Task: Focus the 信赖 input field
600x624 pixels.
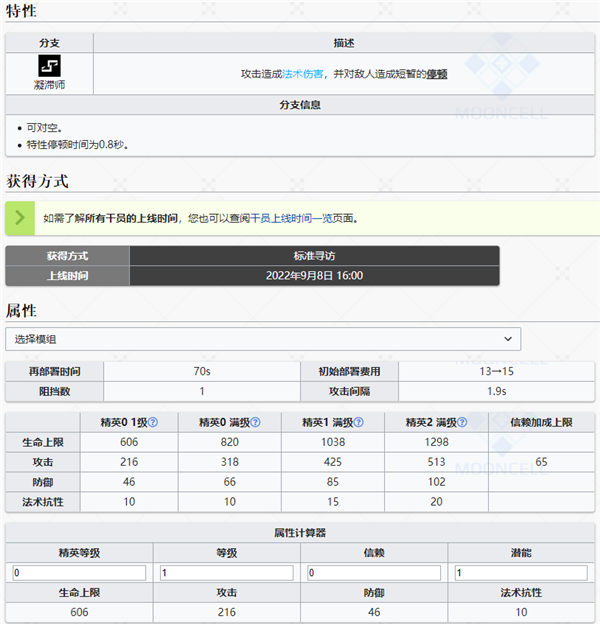Action: 374,573
